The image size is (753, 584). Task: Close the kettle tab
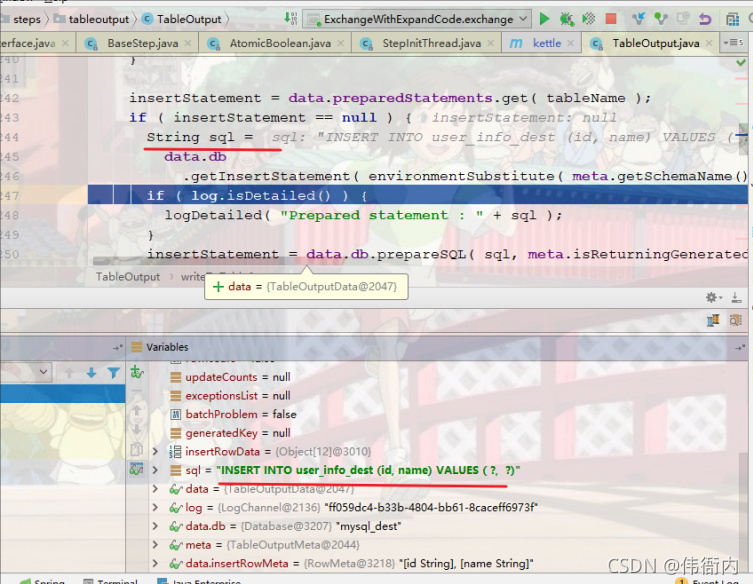click(x=570, y=43)
